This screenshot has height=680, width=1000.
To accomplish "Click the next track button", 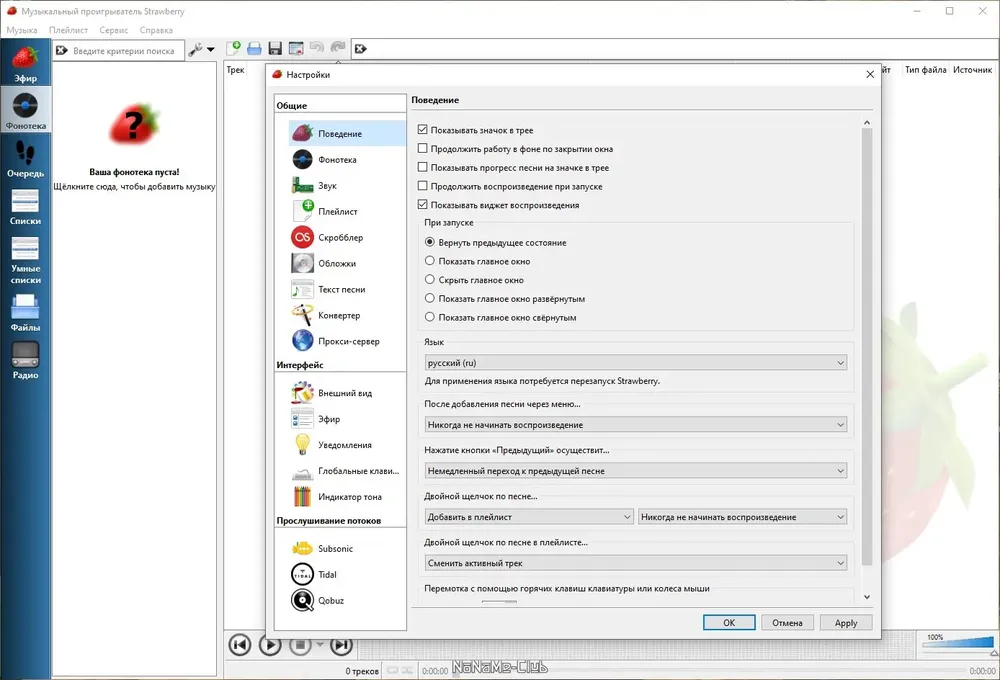I will coord(341,645).
